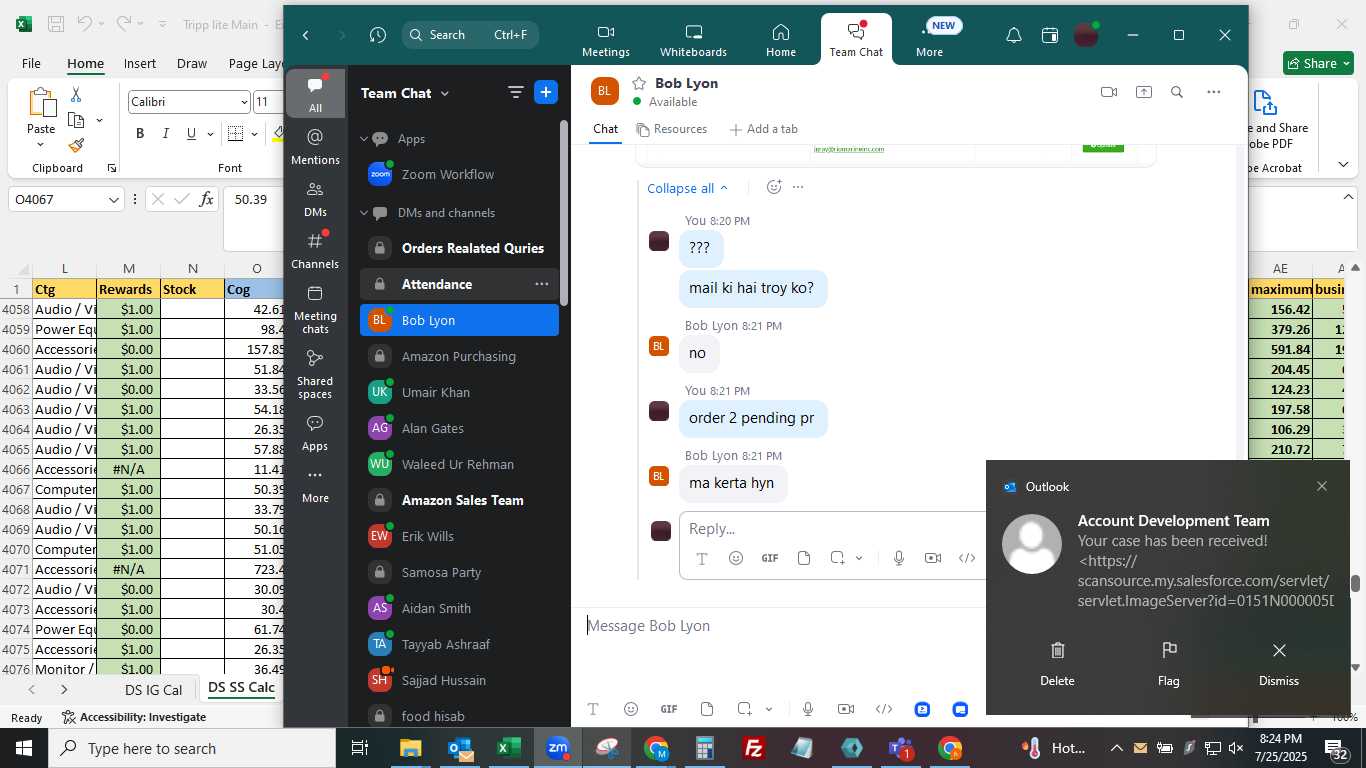This screenshot has height=768, width=1366.
Task: Insert code snippet in main message box
Action: tap(884, 709)
